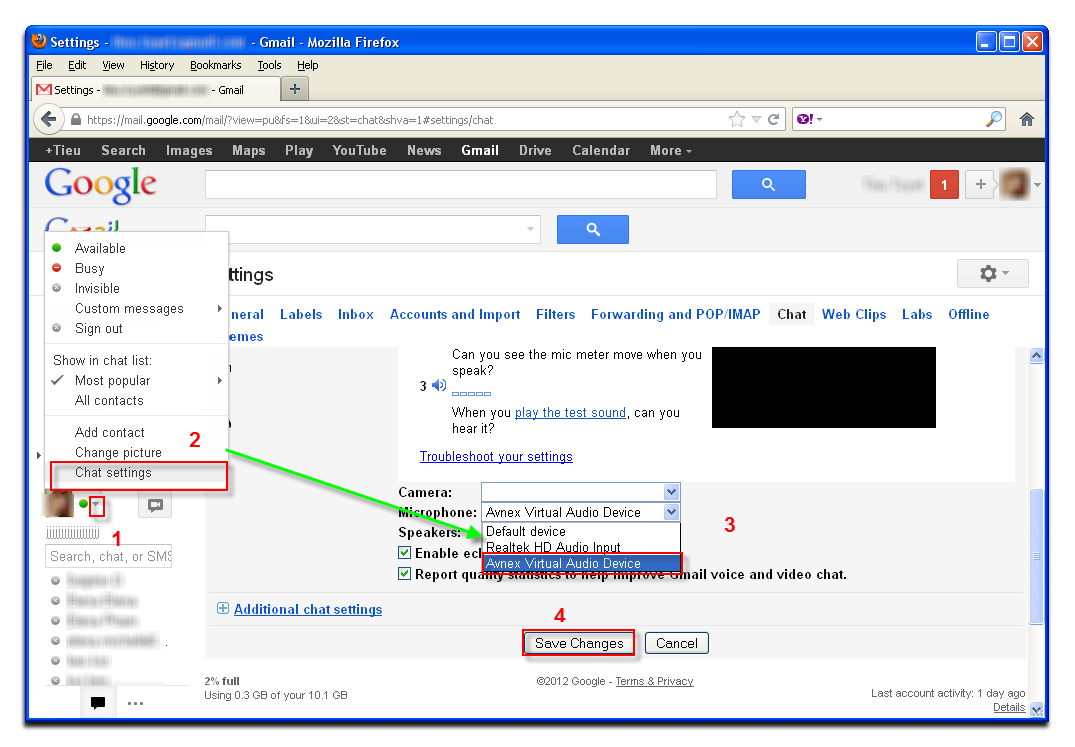Click the Google search input box
This screenshot has height=747, width=1075.
[x=461, y=184]
